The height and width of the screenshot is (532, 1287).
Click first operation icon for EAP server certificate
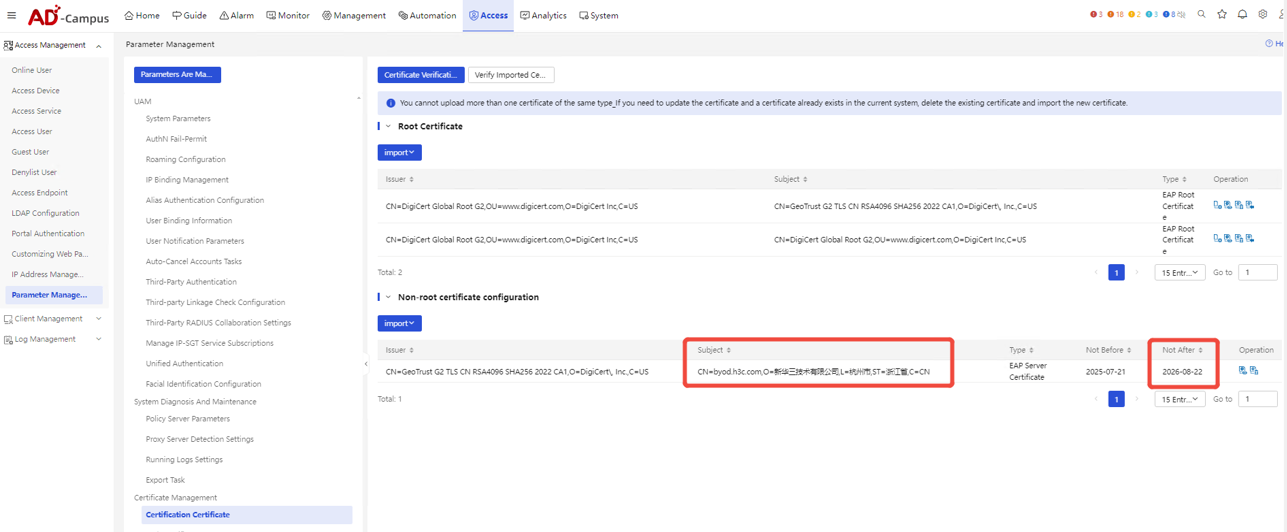click(x=1243, y=371)
